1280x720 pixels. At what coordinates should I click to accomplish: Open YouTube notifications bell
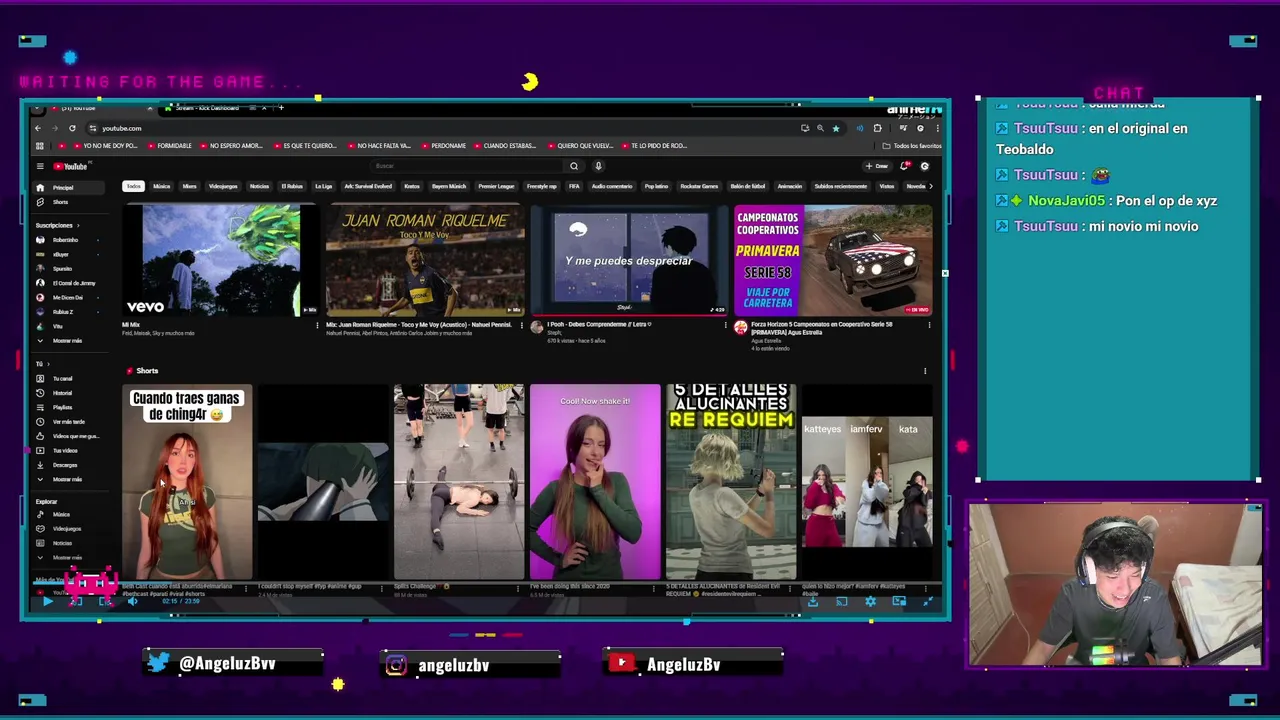coord(905,166)
